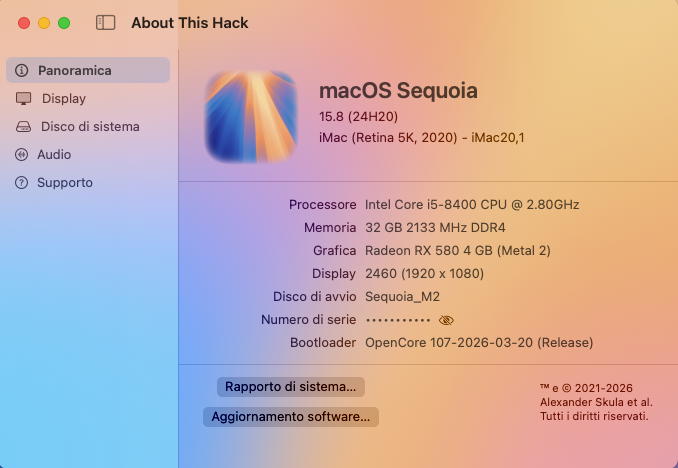The image size is (678, 468).
Task: Click "OpenCore 107-2026-03-20 (Release)" value
Action: [x=479, y=343]
